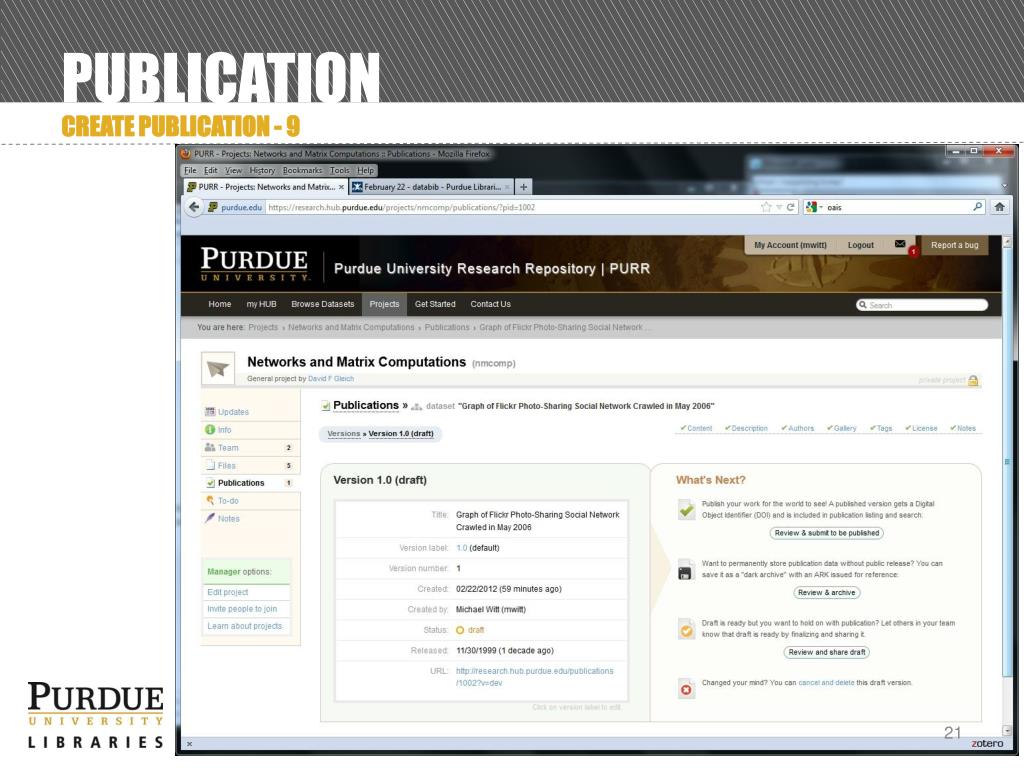Click the Purdue University logo in header
This screenshot has width=1024, height=768.
click(x=254, y=264)
